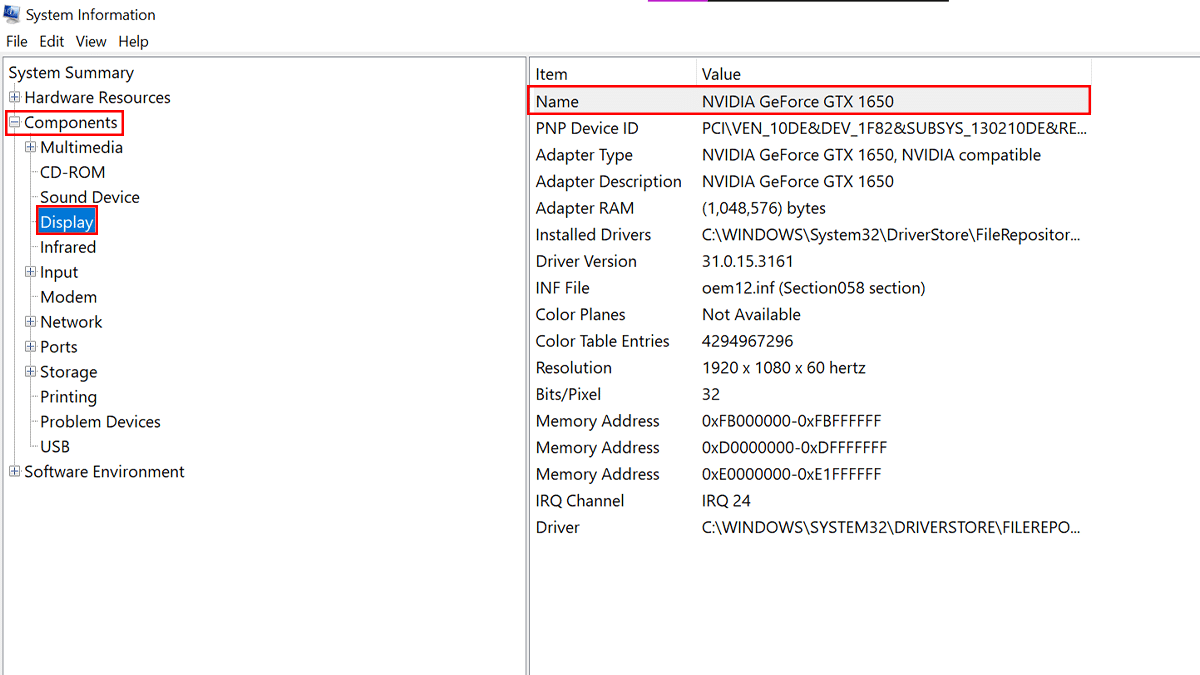Expand the Multimedia category

(31, 148)
